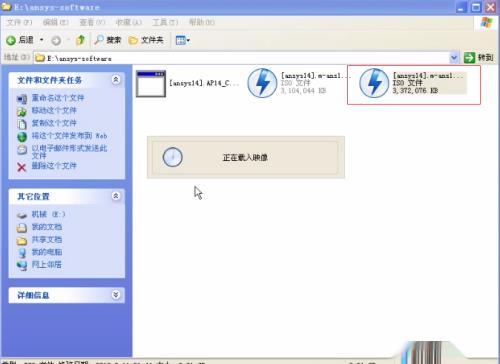The height and width of the screenshot is (364, 500).
Task: Click the Back (后退) arrow icon
Action: point(11,40)
